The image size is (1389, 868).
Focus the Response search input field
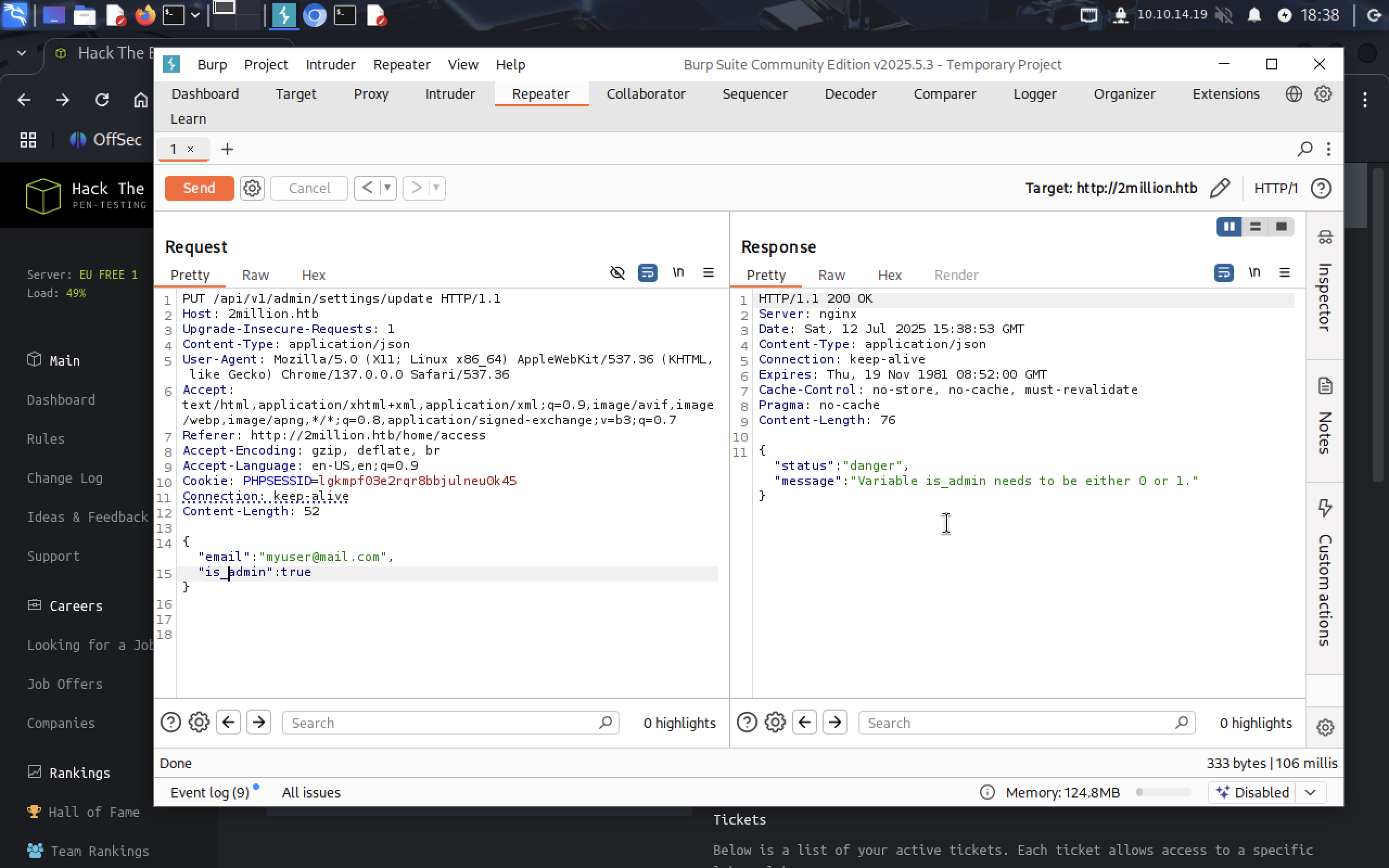(x=1027, y=722)
